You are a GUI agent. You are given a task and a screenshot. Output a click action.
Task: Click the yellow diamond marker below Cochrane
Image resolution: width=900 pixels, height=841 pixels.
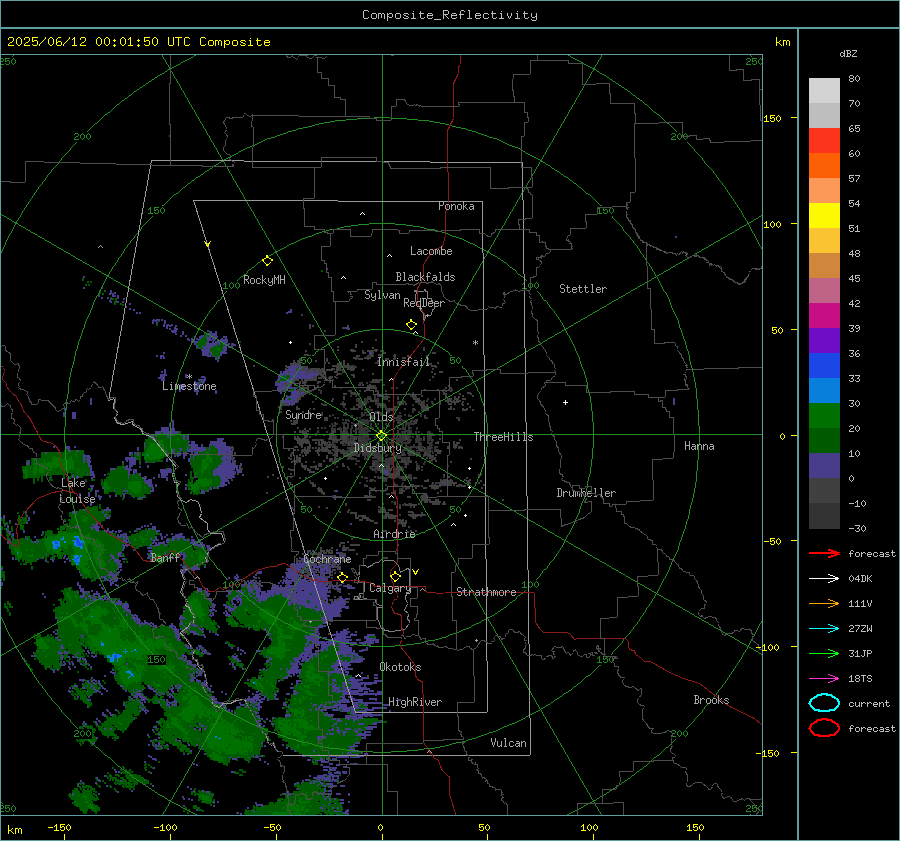click(342, 577)
